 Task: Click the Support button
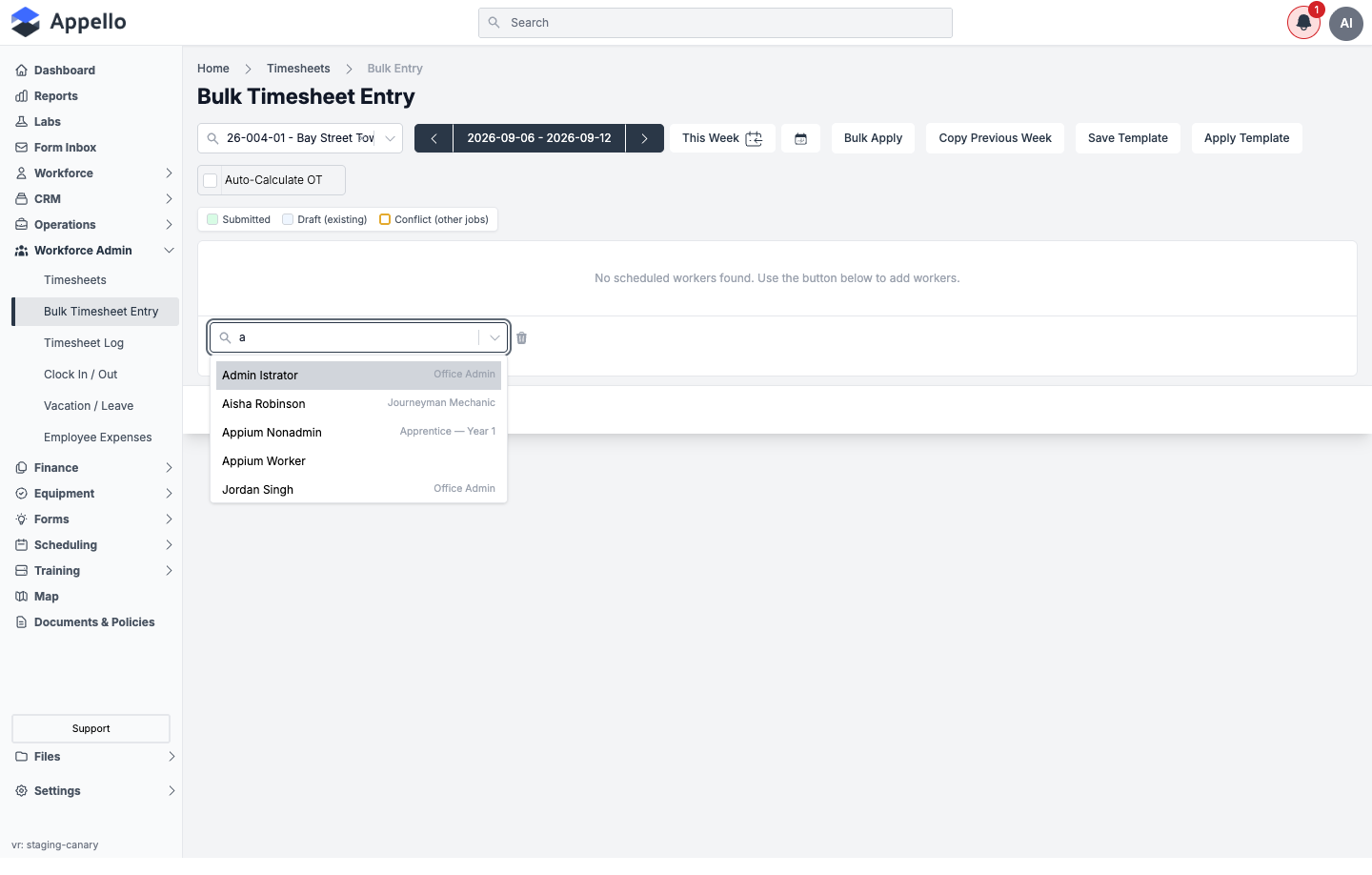point(91,729)
